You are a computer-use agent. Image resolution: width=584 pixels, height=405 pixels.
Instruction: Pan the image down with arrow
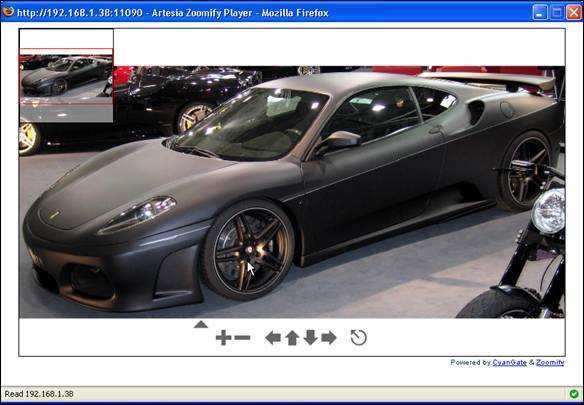(x=310, y=338)
